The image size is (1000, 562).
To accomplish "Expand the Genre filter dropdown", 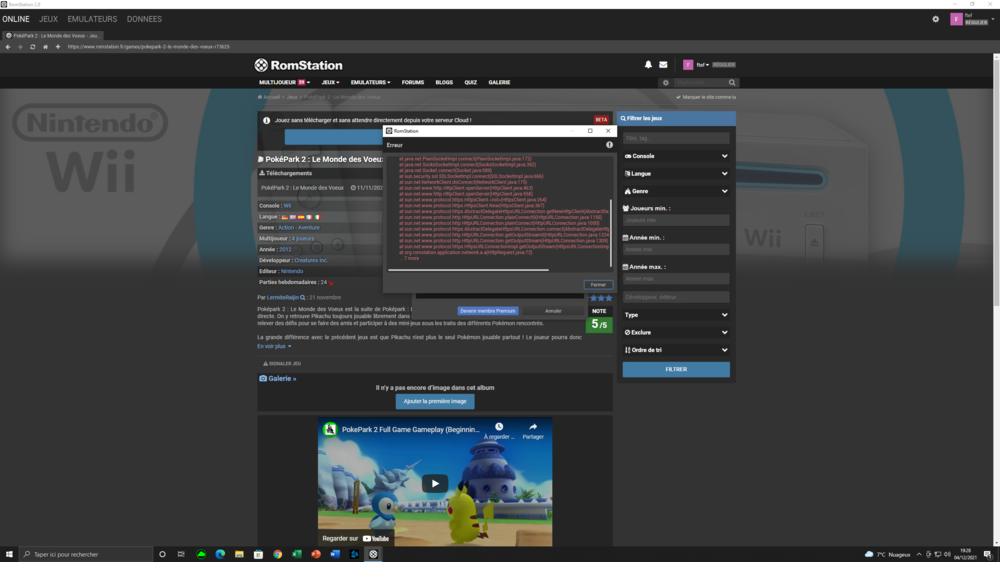I will tap(676, 191).
